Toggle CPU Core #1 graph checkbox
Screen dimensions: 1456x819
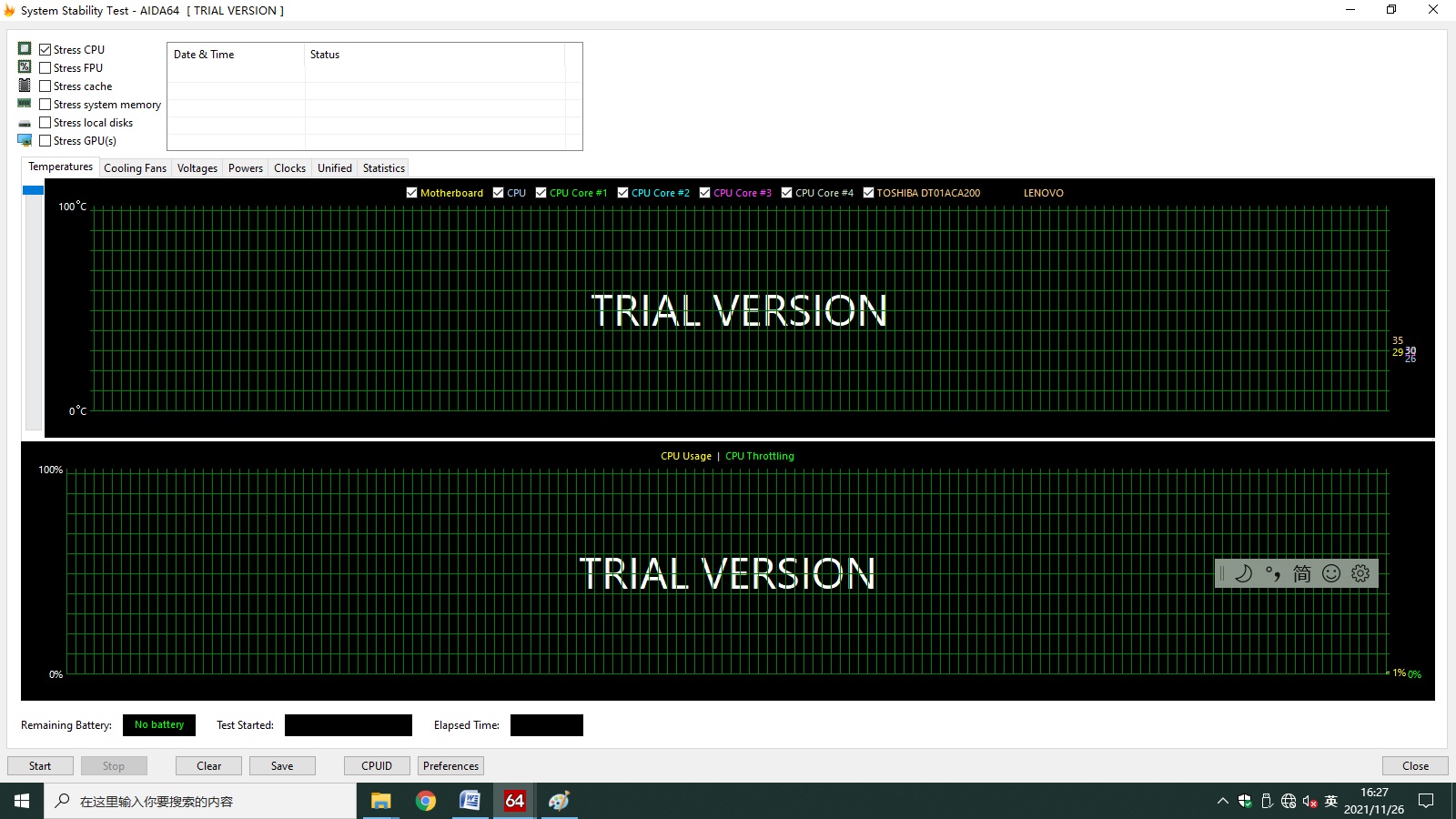tap(541, 192)
